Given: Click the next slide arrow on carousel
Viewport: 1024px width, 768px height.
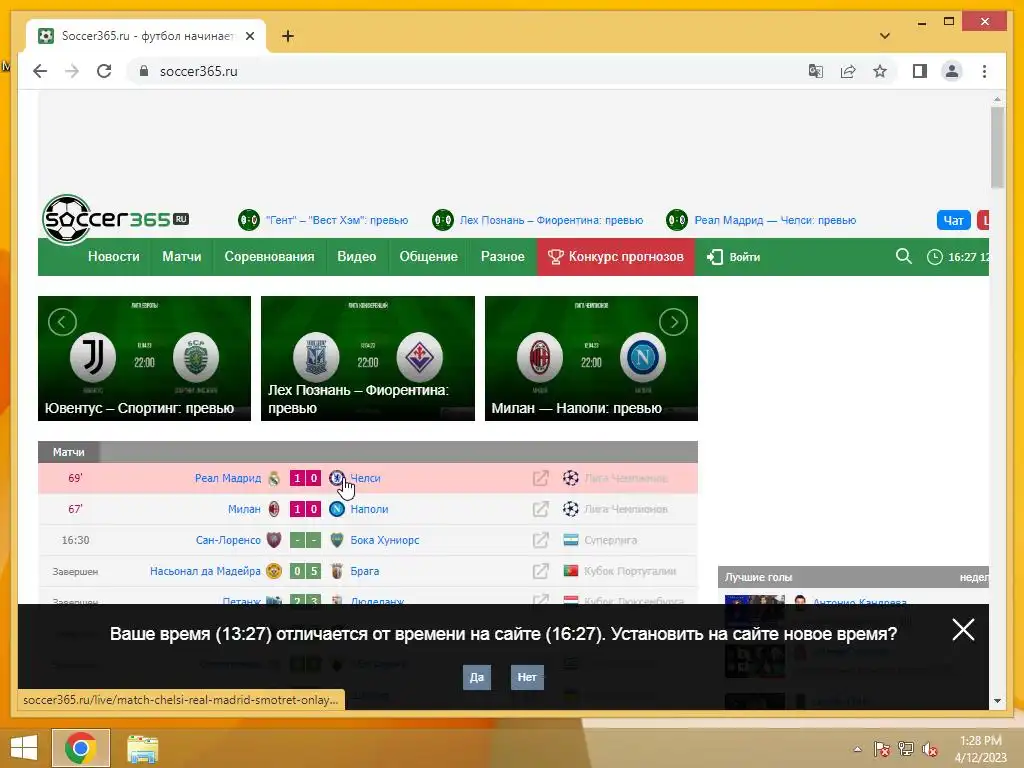Looking at the screenshot, I should click(673, 322).
